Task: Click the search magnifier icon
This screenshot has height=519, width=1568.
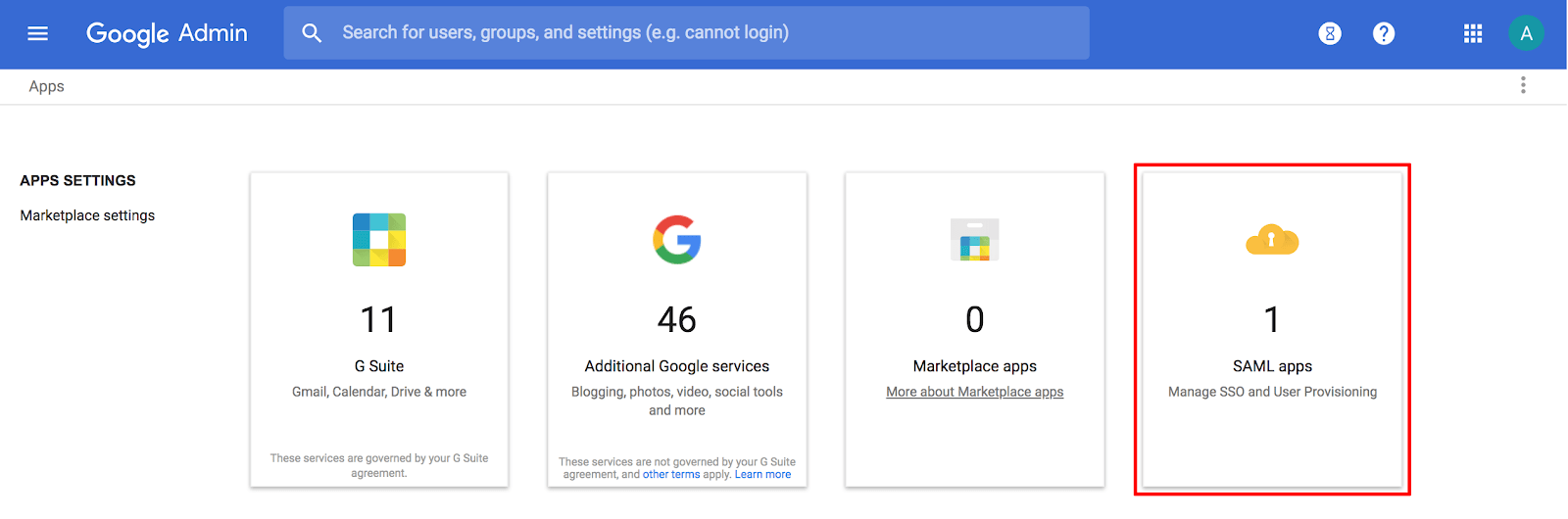Action: point(312,33)
